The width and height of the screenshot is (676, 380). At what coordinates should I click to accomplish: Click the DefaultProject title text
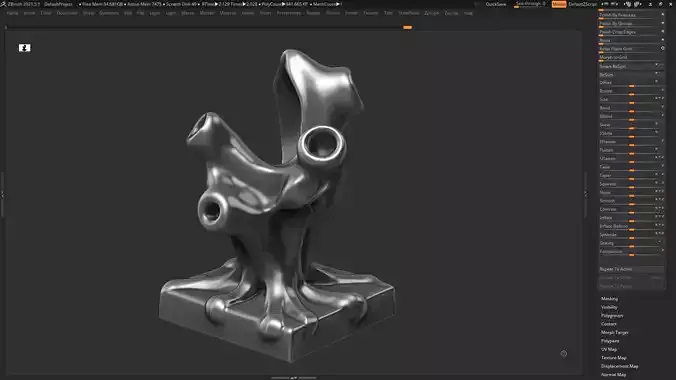click(58, 4)
